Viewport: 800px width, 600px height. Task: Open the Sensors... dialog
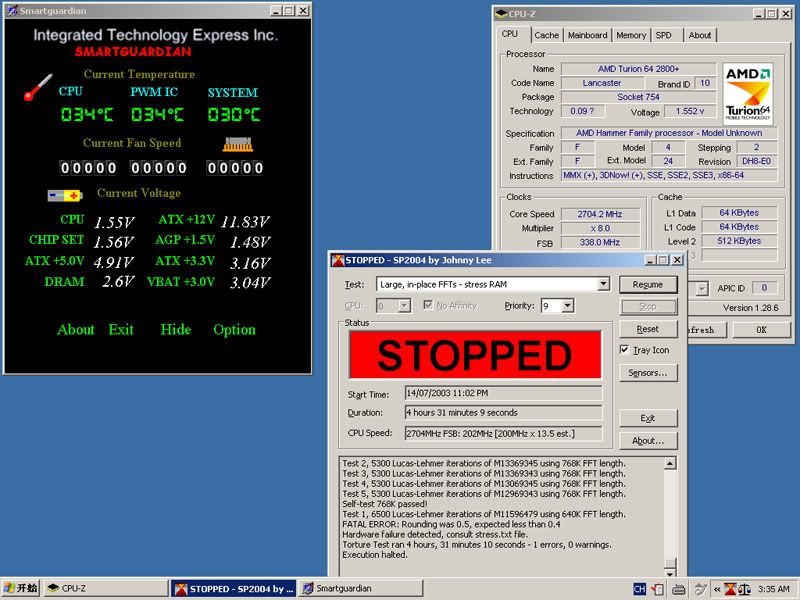(648, 373)
